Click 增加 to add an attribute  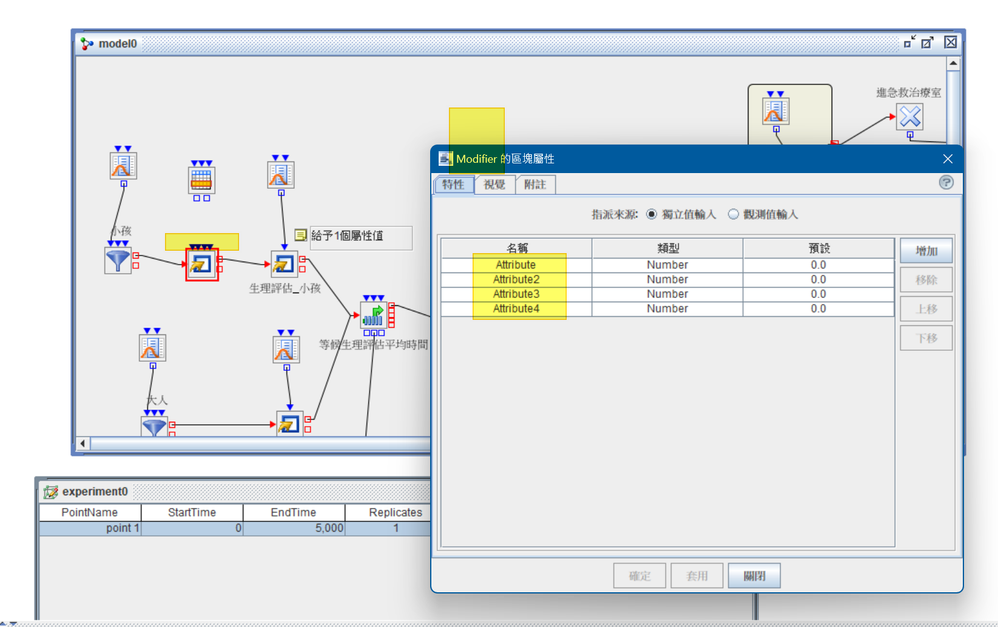[x=926, y=251]
